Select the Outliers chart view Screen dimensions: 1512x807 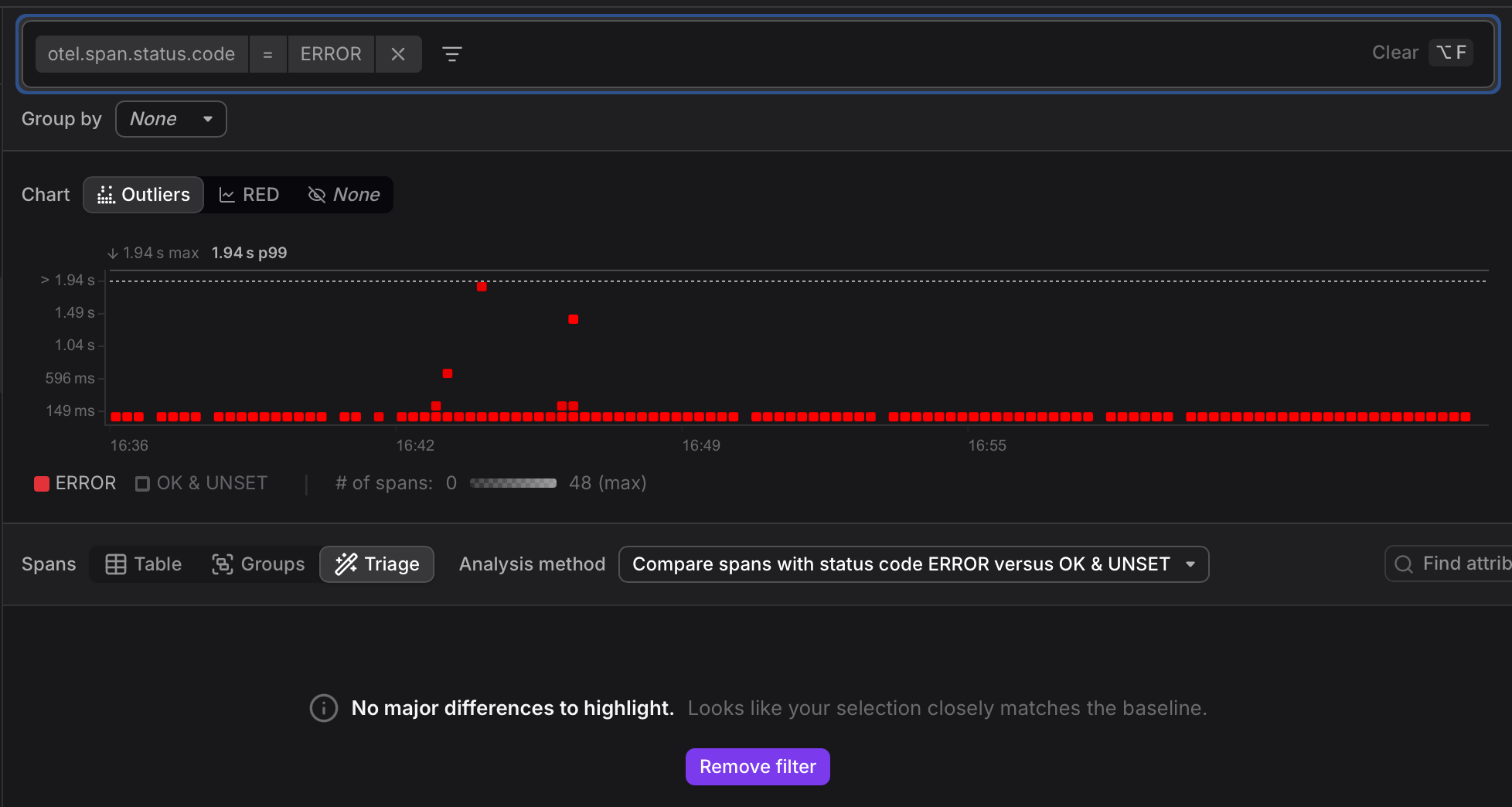pos(144,195)
